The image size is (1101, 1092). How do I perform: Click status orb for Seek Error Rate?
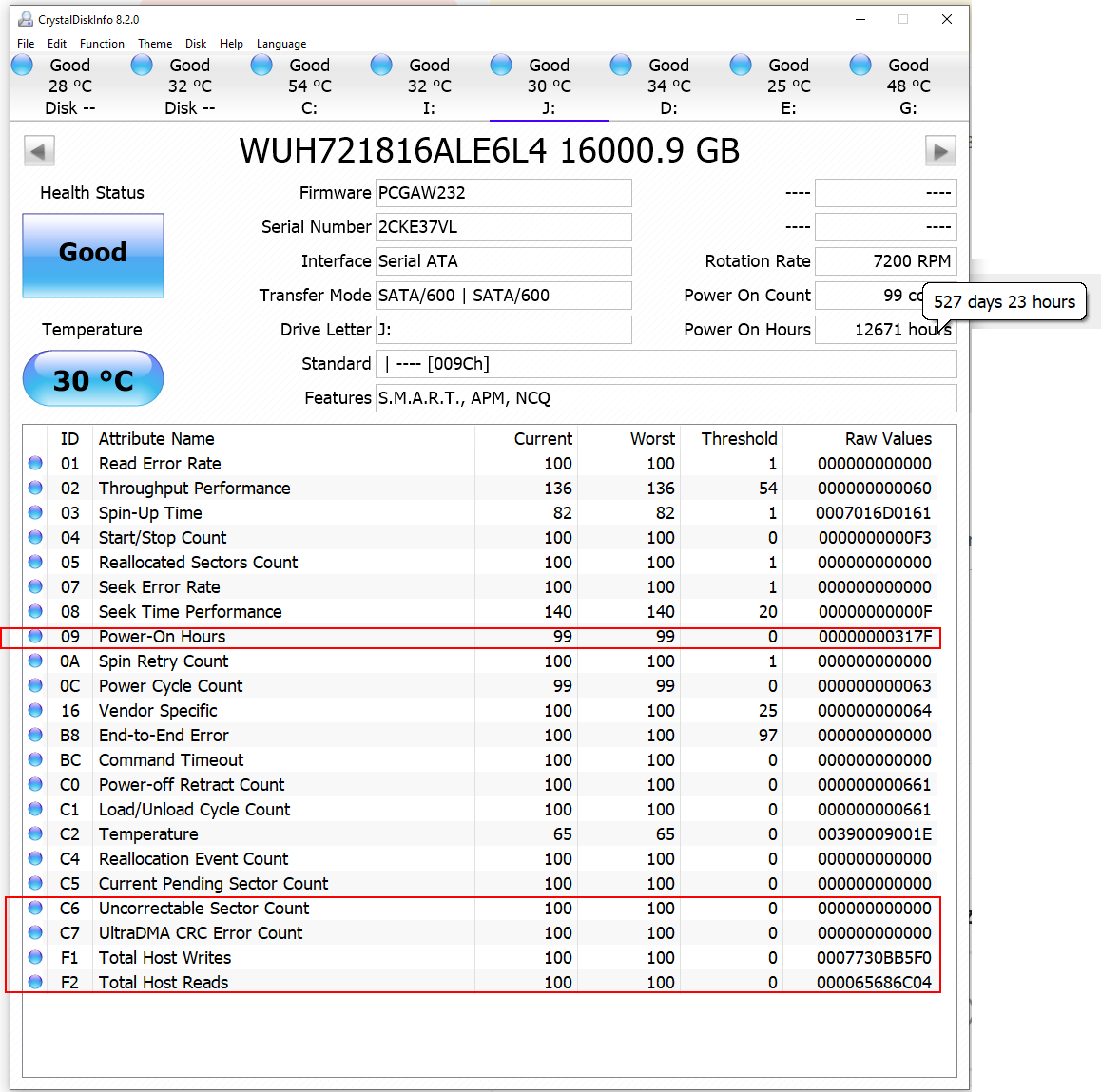coord(35,586)
